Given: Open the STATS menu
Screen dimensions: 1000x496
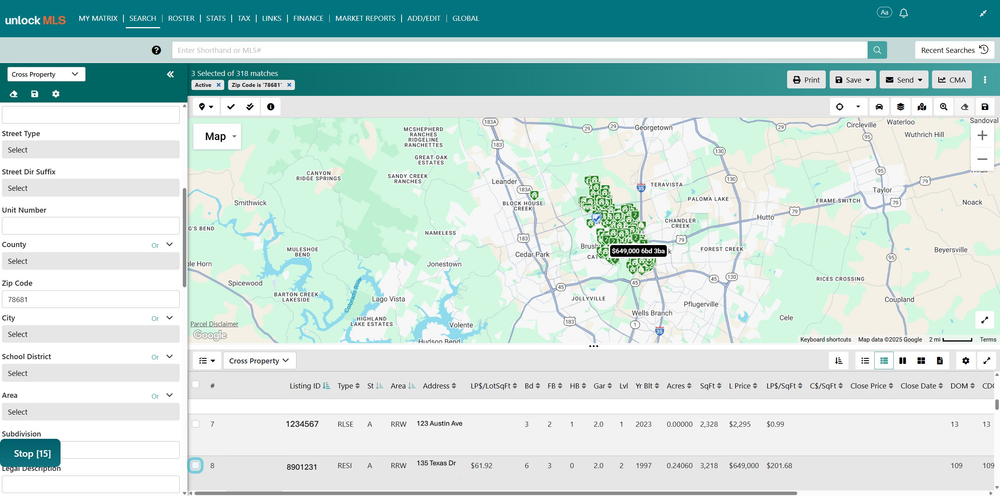Looking at the screenshot, I should (216, 18).
